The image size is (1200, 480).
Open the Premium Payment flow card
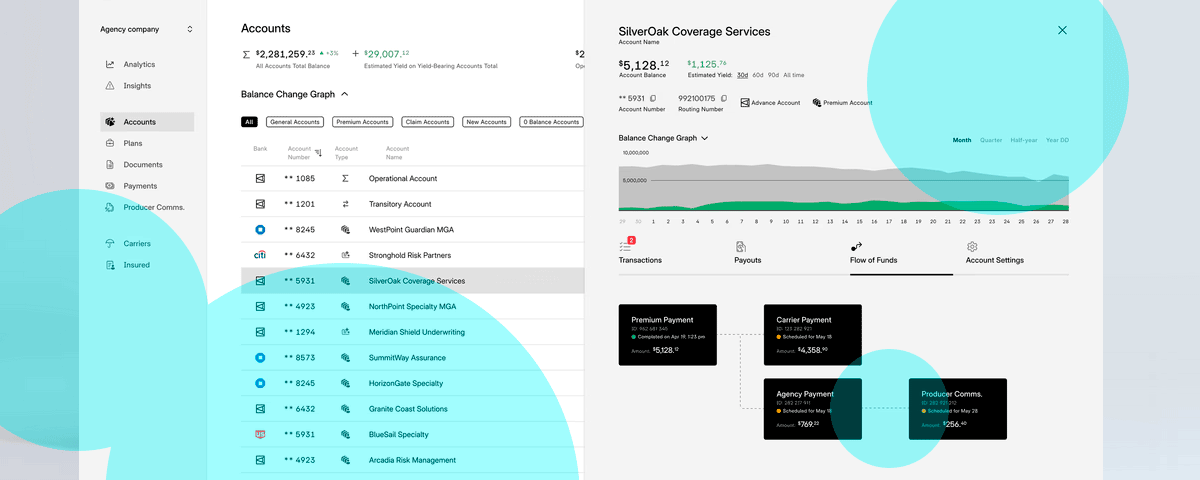(668, 335)
